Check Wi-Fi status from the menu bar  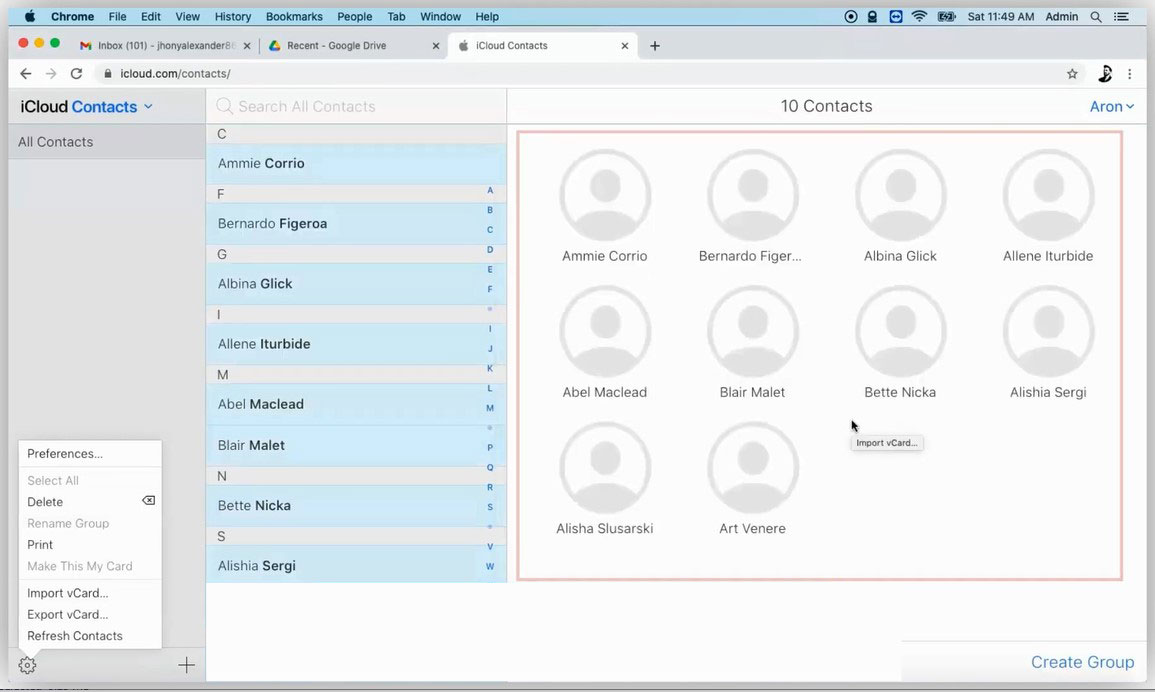coord(918,16)
